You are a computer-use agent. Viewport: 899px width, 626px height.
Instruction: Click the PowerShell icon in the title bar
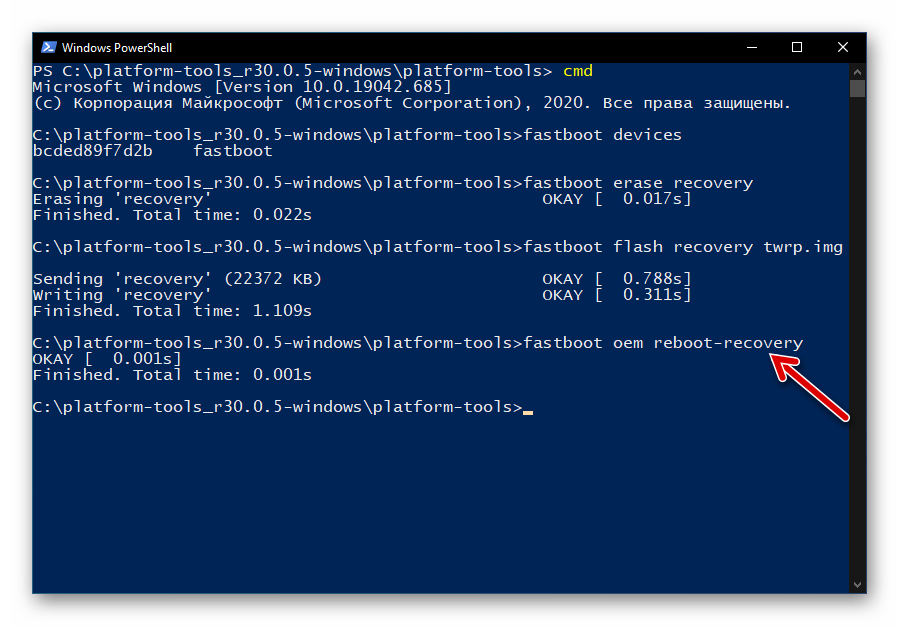coord(48,47)
